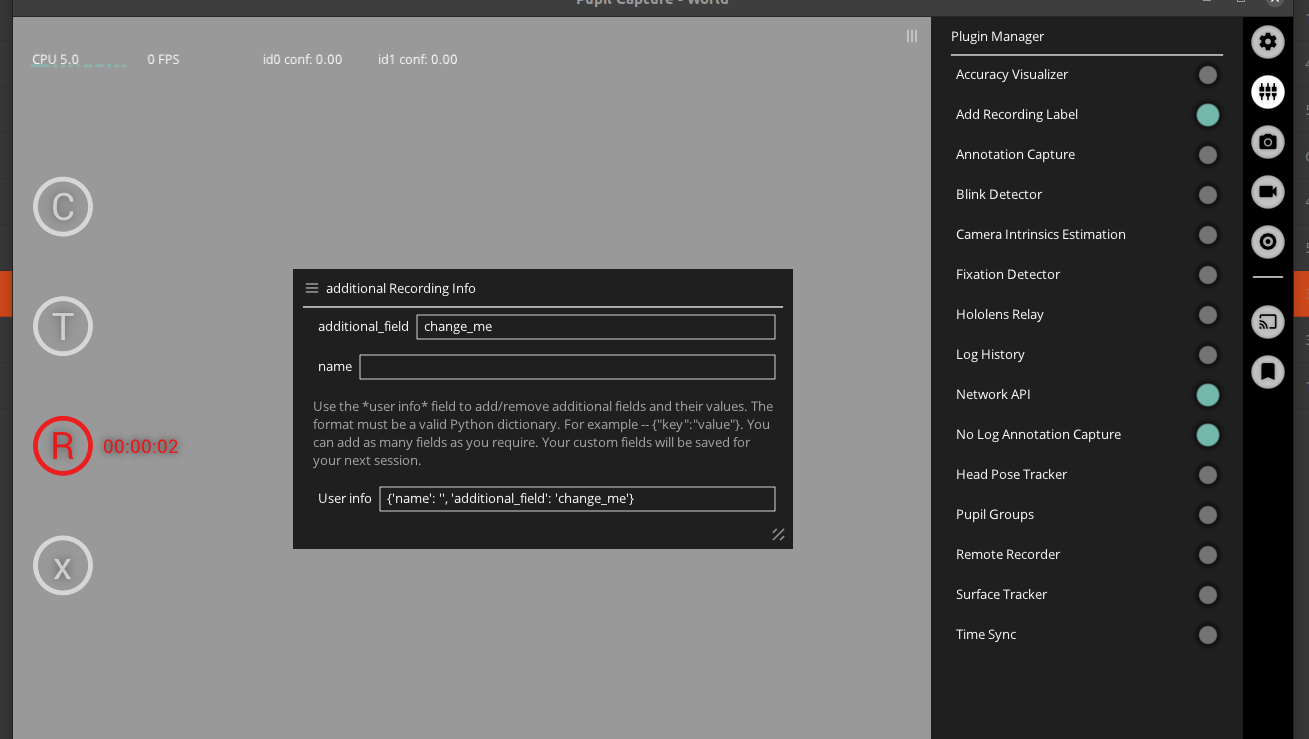
Task: Click the empty name input field
Action: pyautogui.click(x=567, y=367)
